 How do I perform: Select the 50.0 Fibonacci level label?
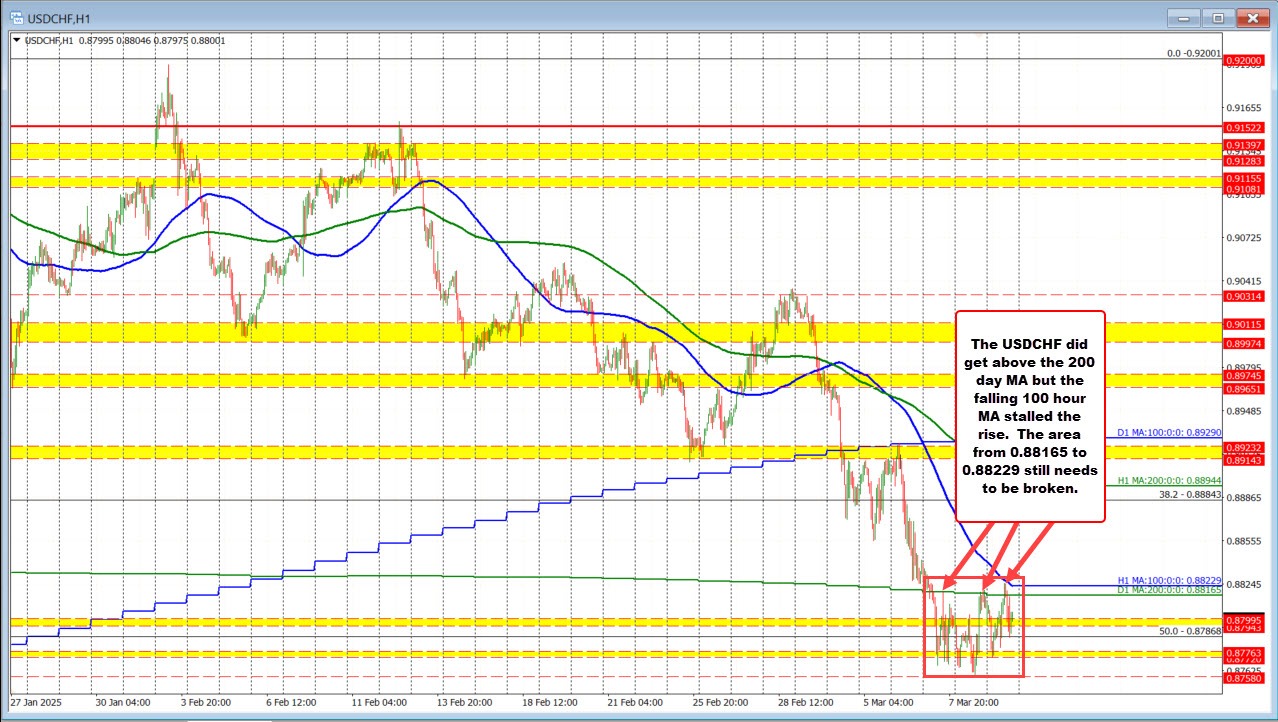click(x=1190, y=631)
